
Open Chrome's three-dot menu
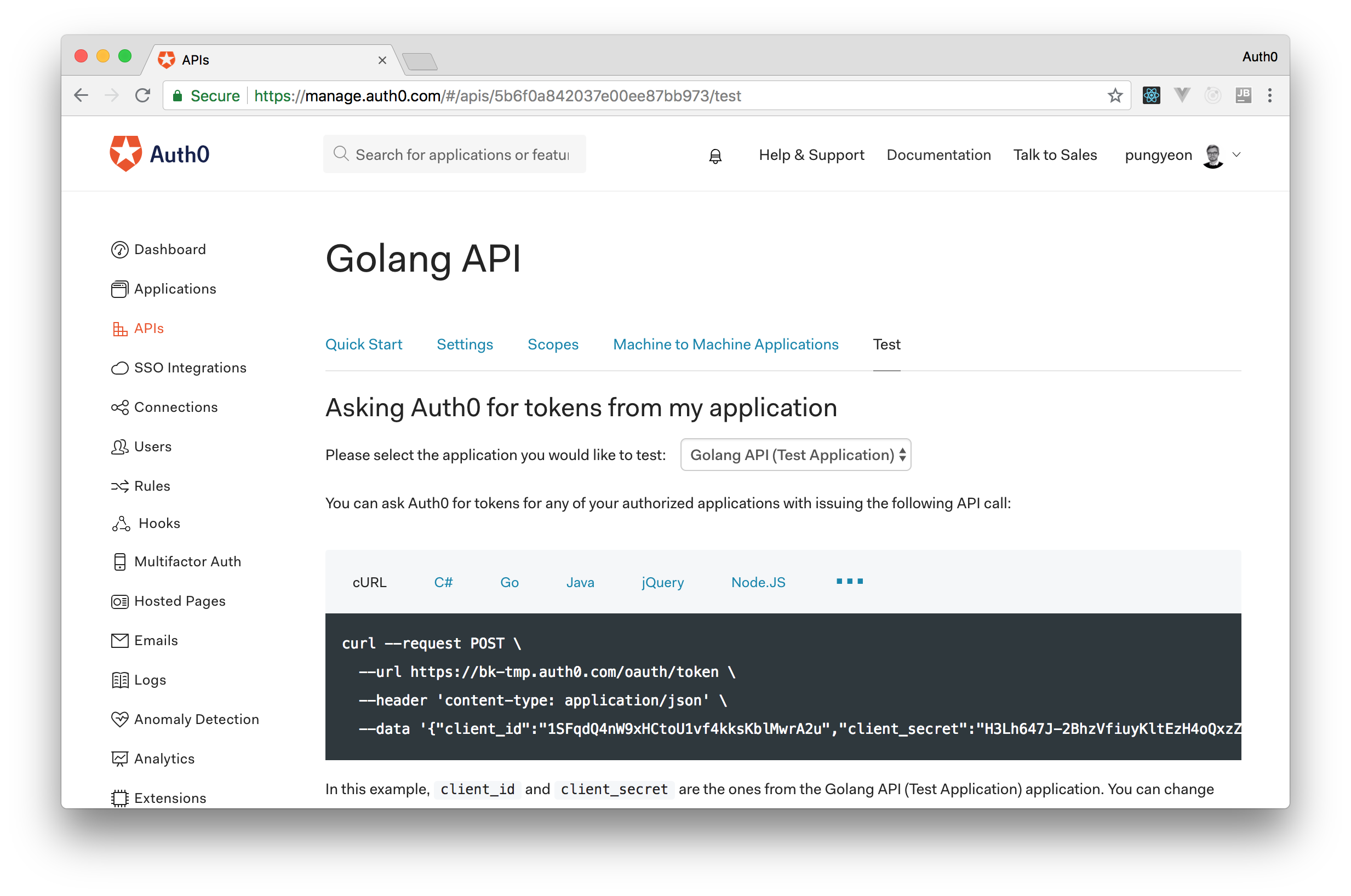1269,95
